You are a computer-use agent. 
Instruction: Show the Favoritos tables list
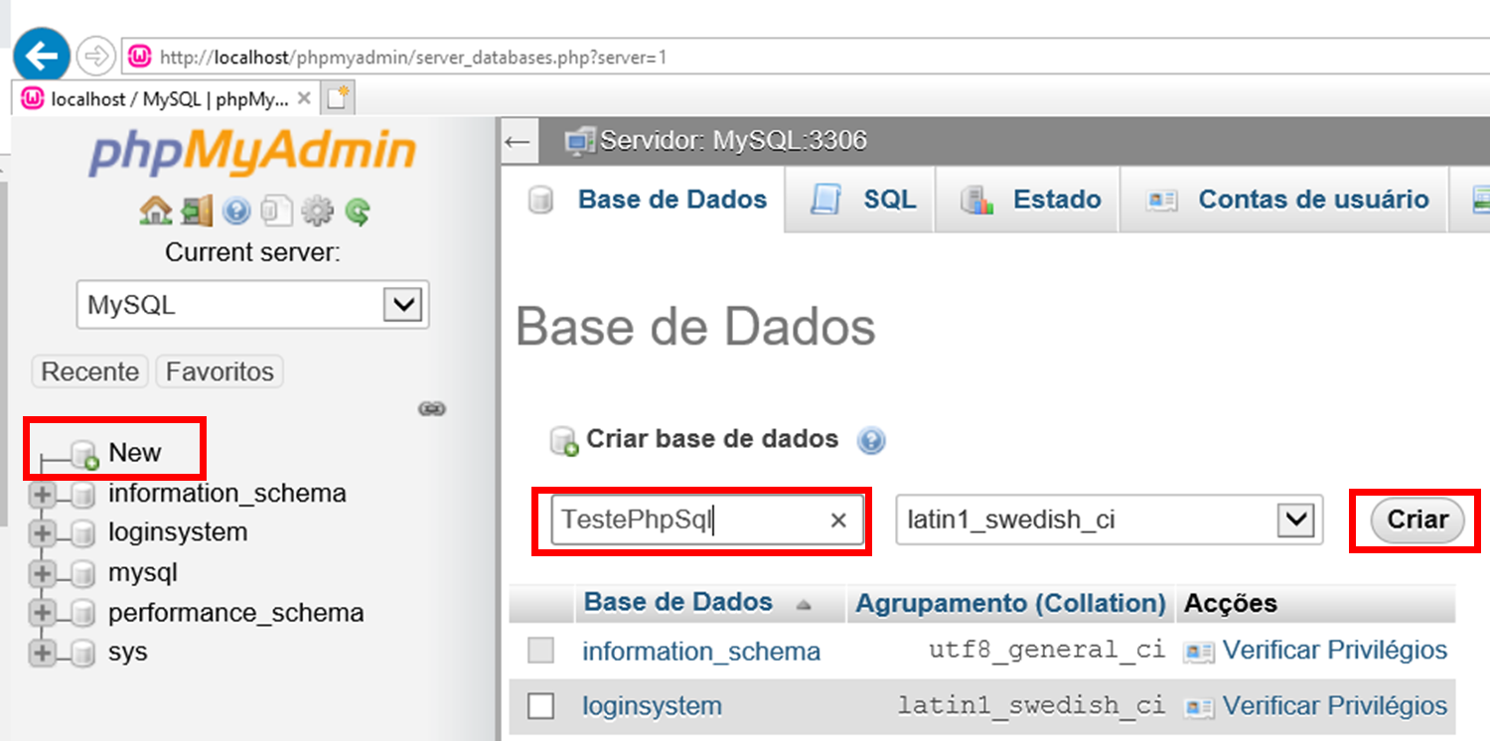(220, 372)
